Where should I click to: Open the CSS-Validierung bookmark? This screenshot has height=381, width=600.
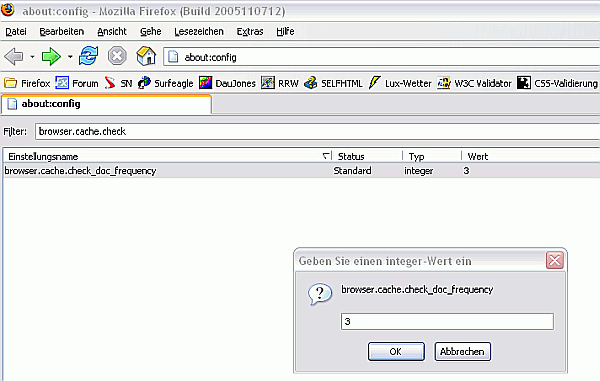tap(557, 83)
